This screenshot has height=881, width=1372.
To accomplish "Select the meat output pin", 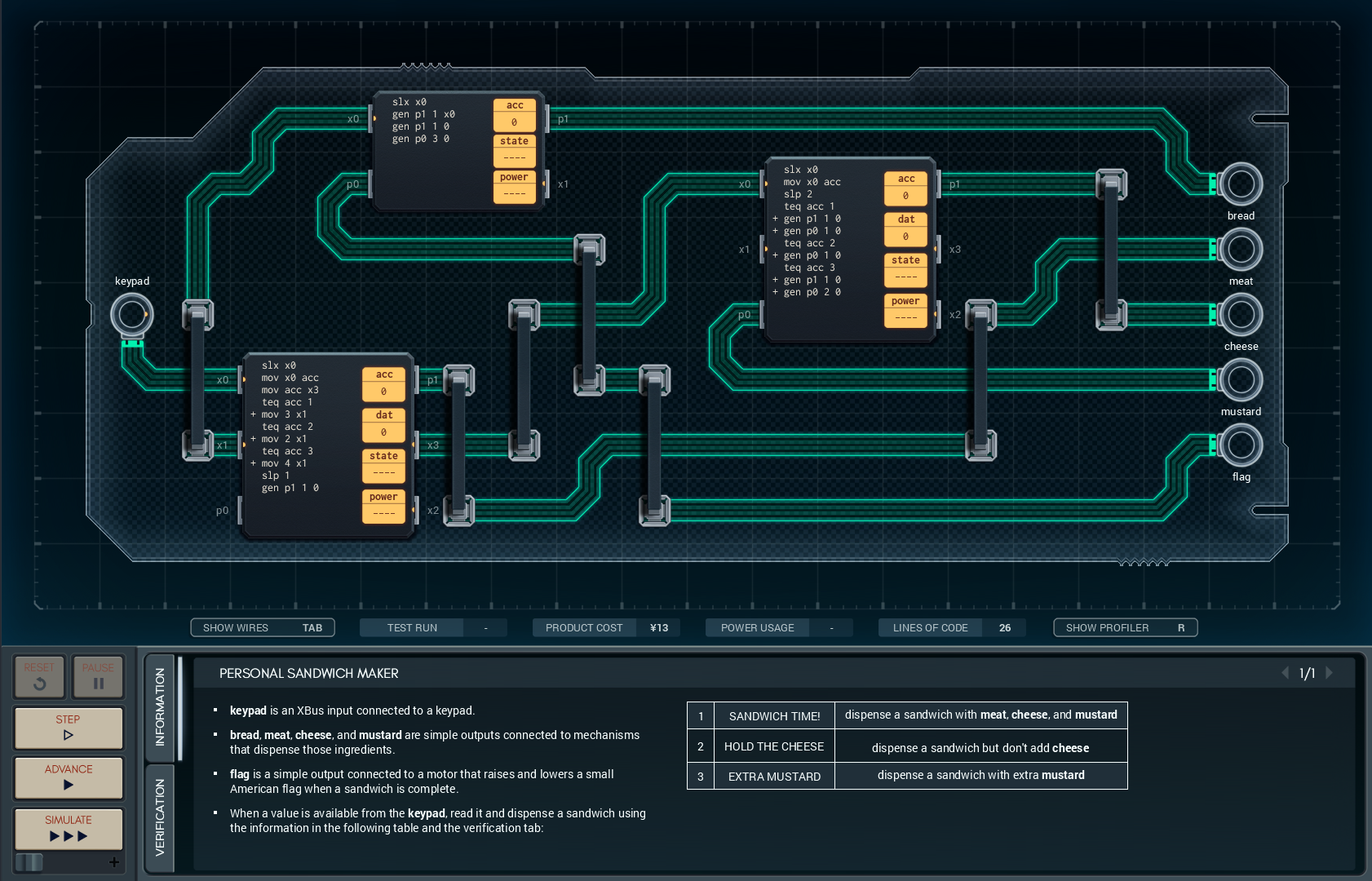I will pos(1240,250).
